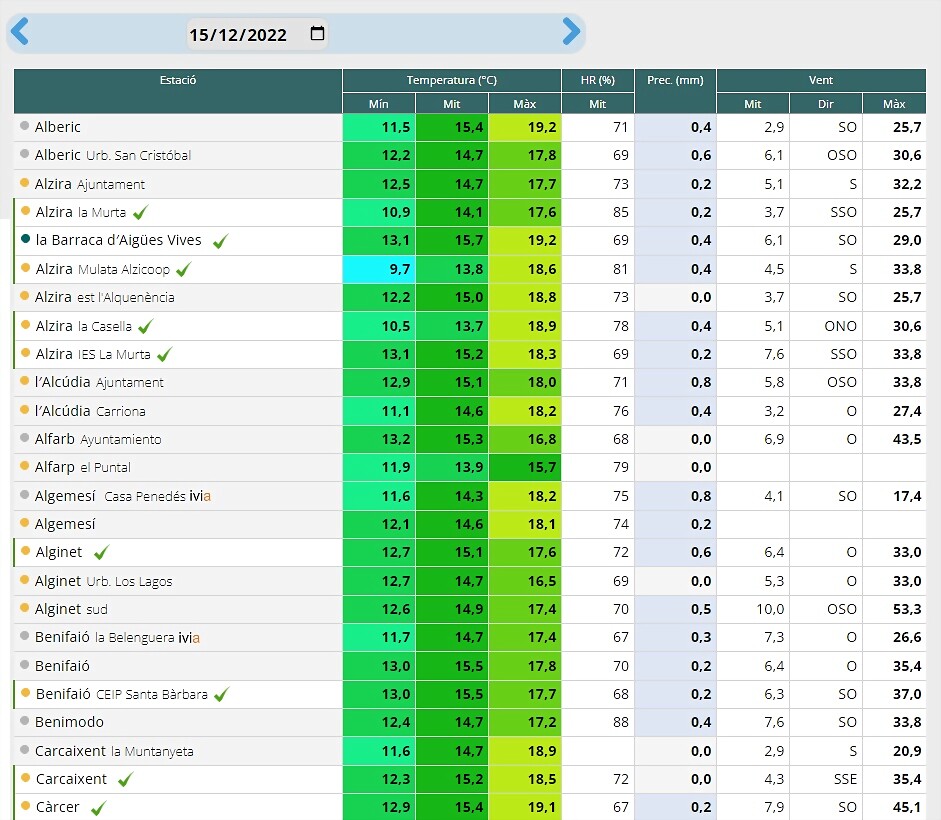Click the 88 humidity value for Benimodo
Viewport: 941px width, 820px height.
pyautogui.click(x=621, y=722)
